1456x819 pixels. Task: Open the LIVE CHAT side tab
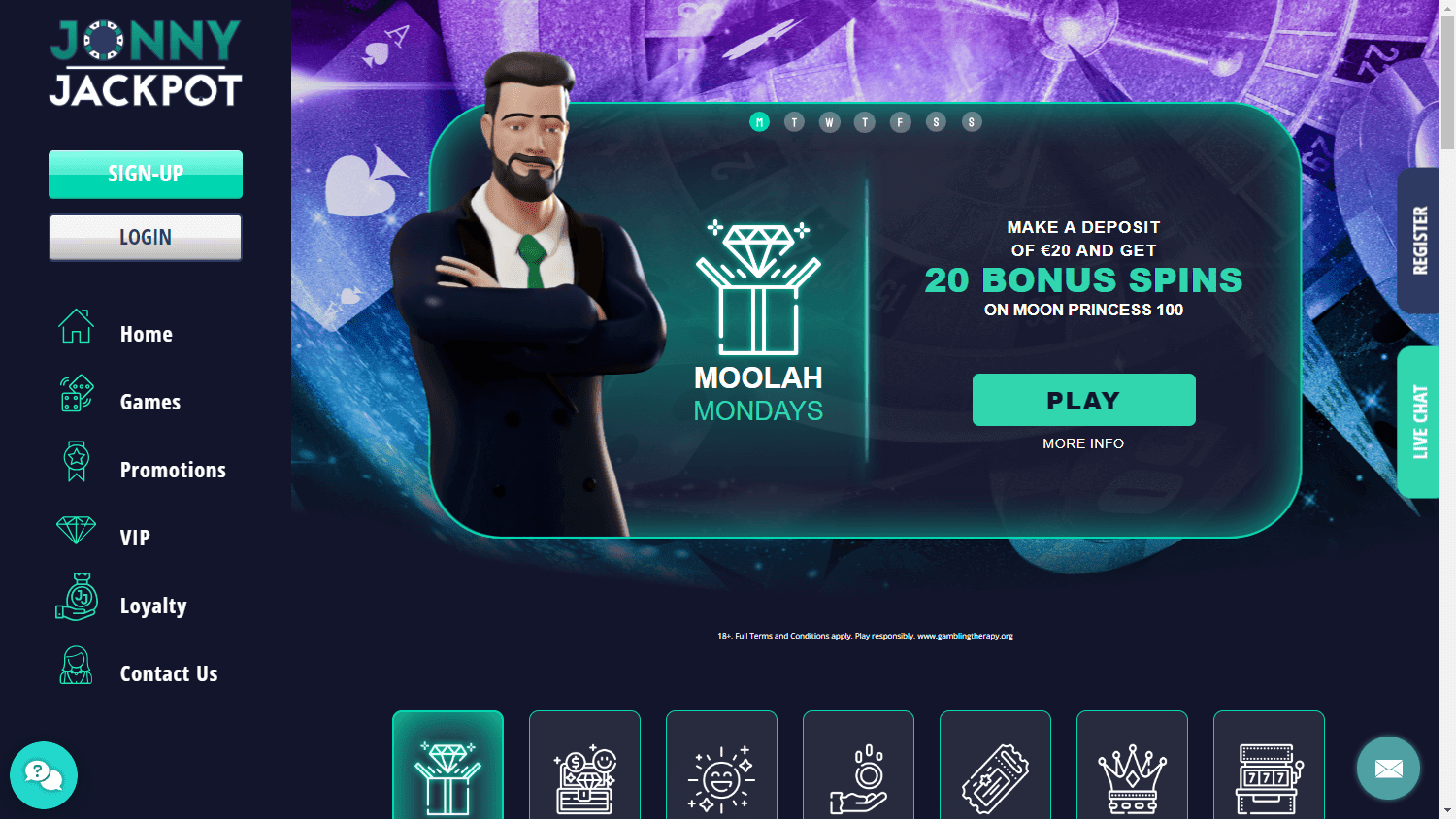click(x=1418, y=422)
